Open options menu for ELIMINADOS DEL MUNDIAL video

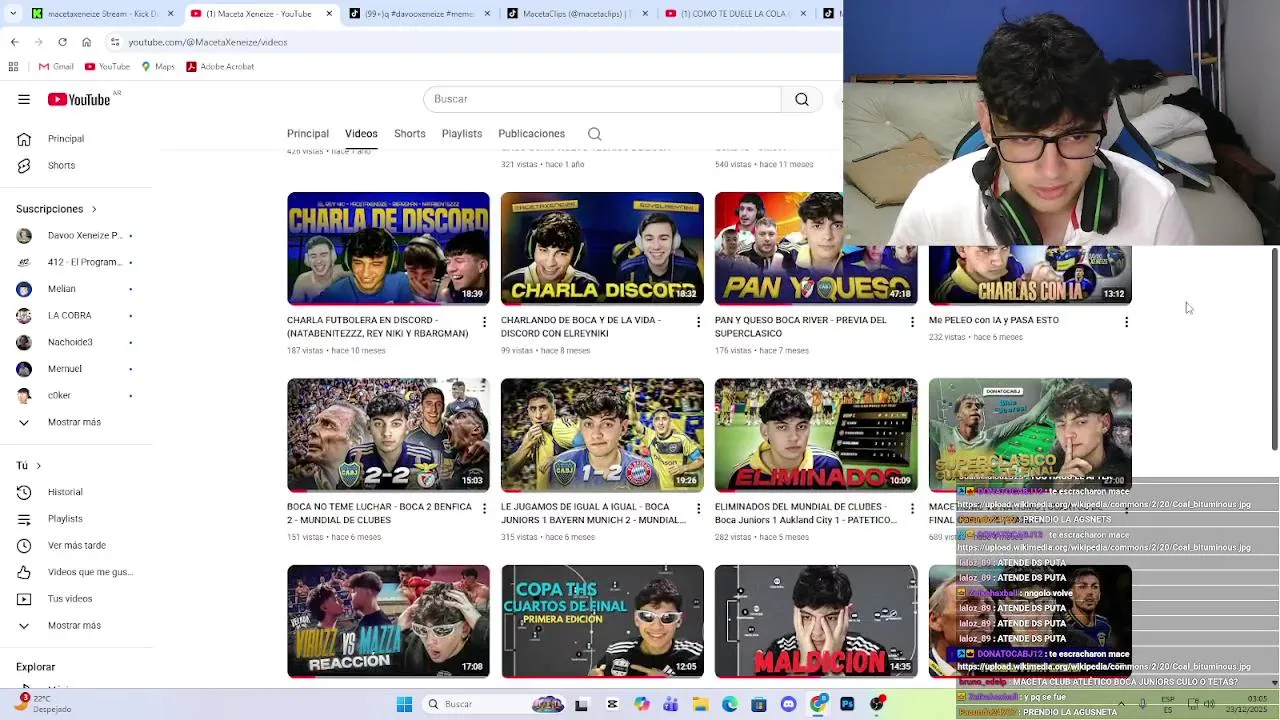tap(912, 508)
